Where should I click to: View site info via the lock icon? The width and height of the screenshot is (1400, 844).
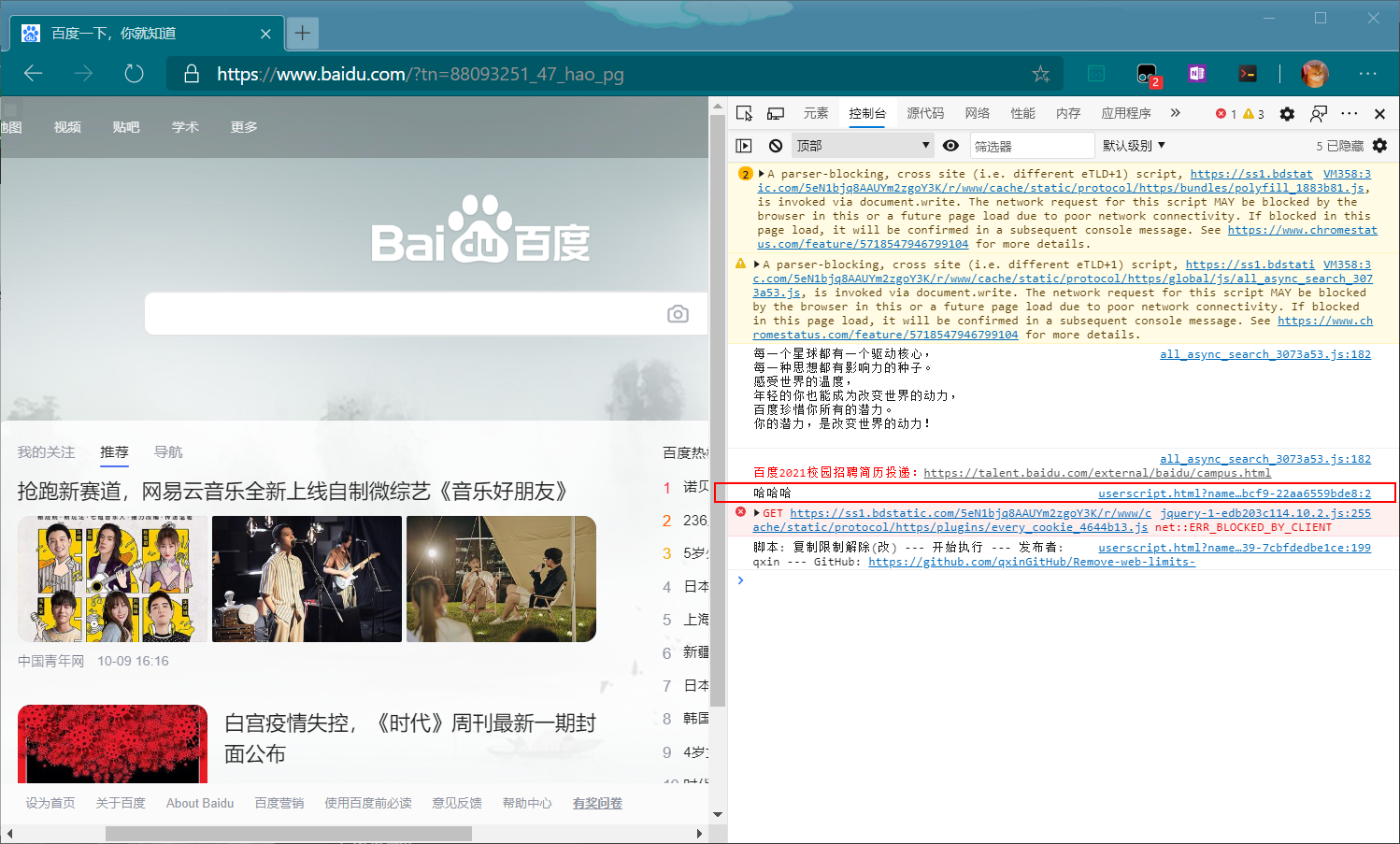click(x=192, y=74)
